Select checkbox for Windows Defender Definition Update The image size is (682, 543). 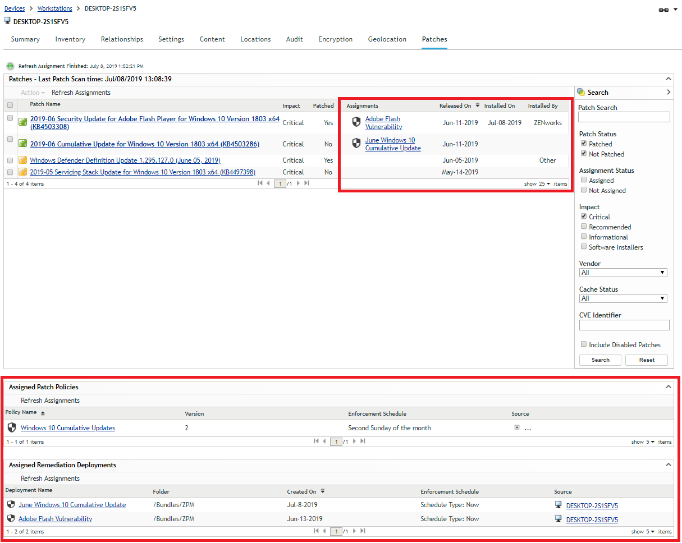10,160
